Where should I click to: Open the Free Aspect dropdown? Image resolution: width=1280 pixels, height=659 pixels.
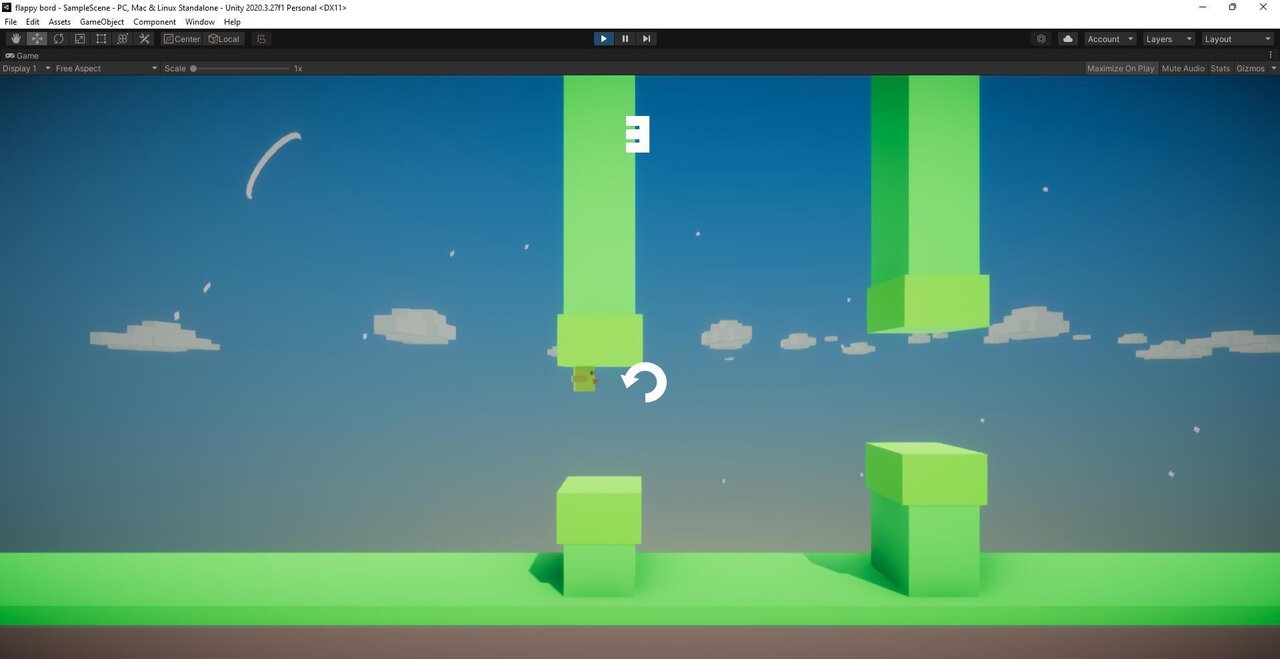click(106, 68)
